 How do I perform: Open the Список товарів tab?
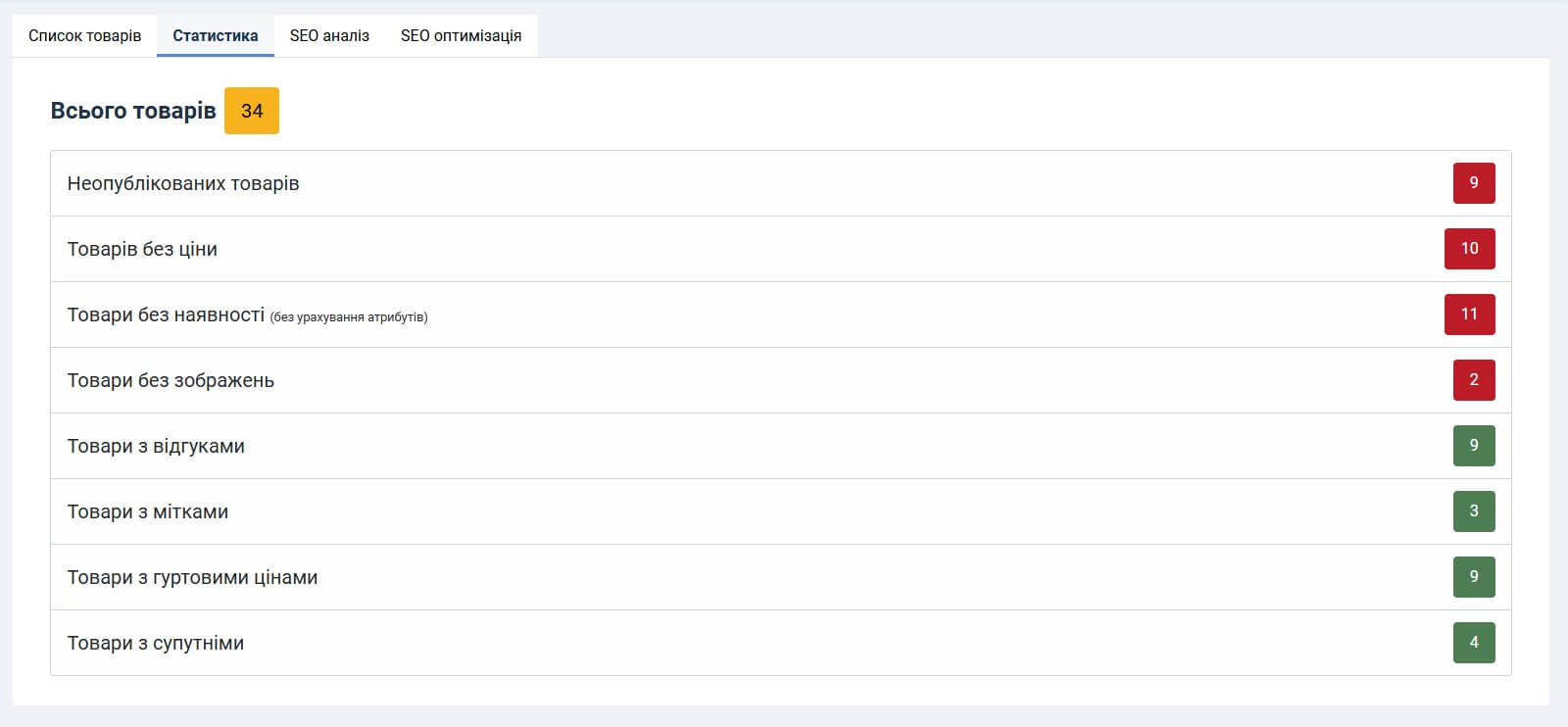(84, 36)
